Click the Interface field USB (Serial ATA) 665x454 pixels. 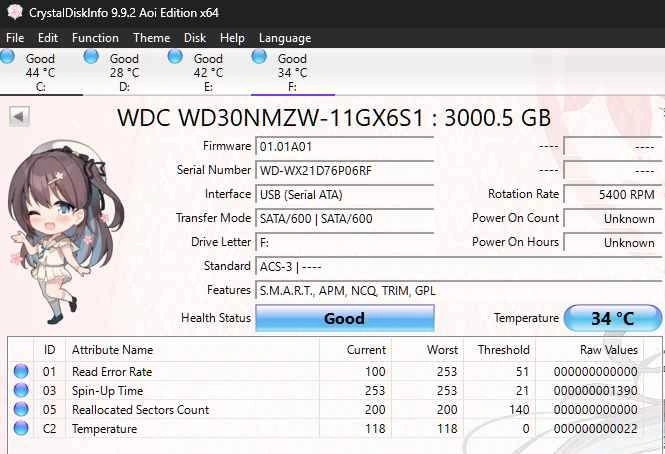coord(344,195)
